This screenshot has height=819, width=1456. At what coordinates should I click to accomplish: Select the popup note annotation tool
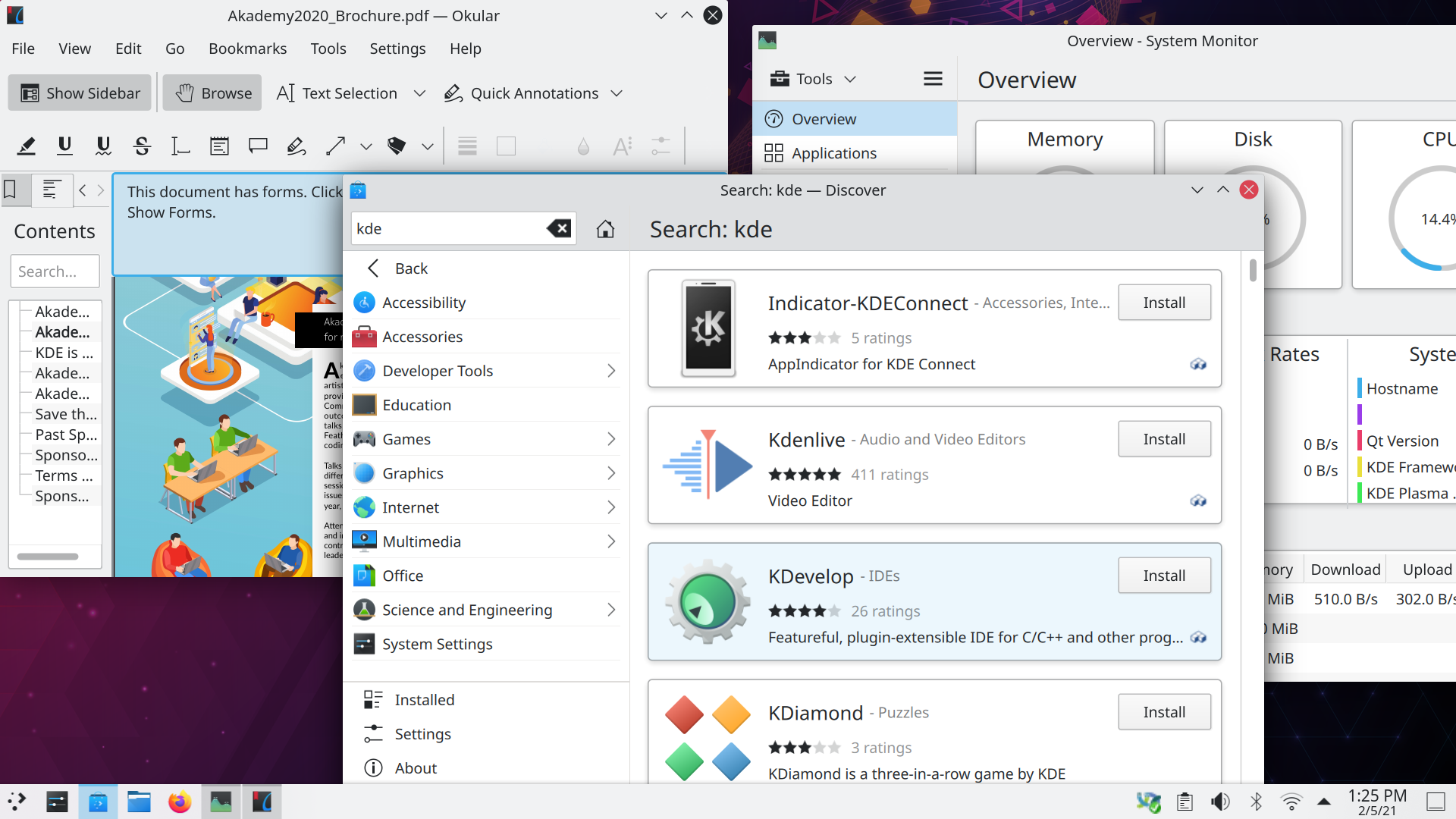pyautogui.click(x=258, y=146)
